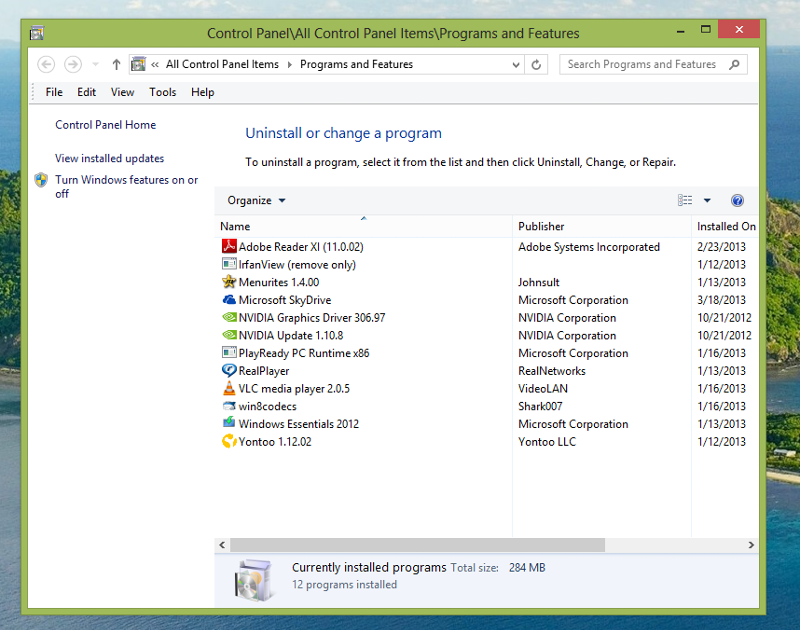Click the scrollbar right arrow

[x=751, y=545]
